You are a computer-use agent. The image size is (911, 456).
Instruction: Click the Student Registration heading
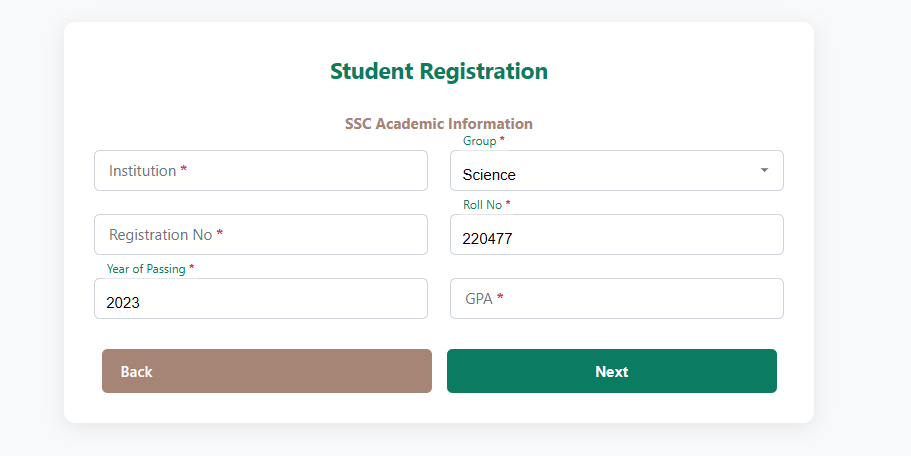click(439, 71)
